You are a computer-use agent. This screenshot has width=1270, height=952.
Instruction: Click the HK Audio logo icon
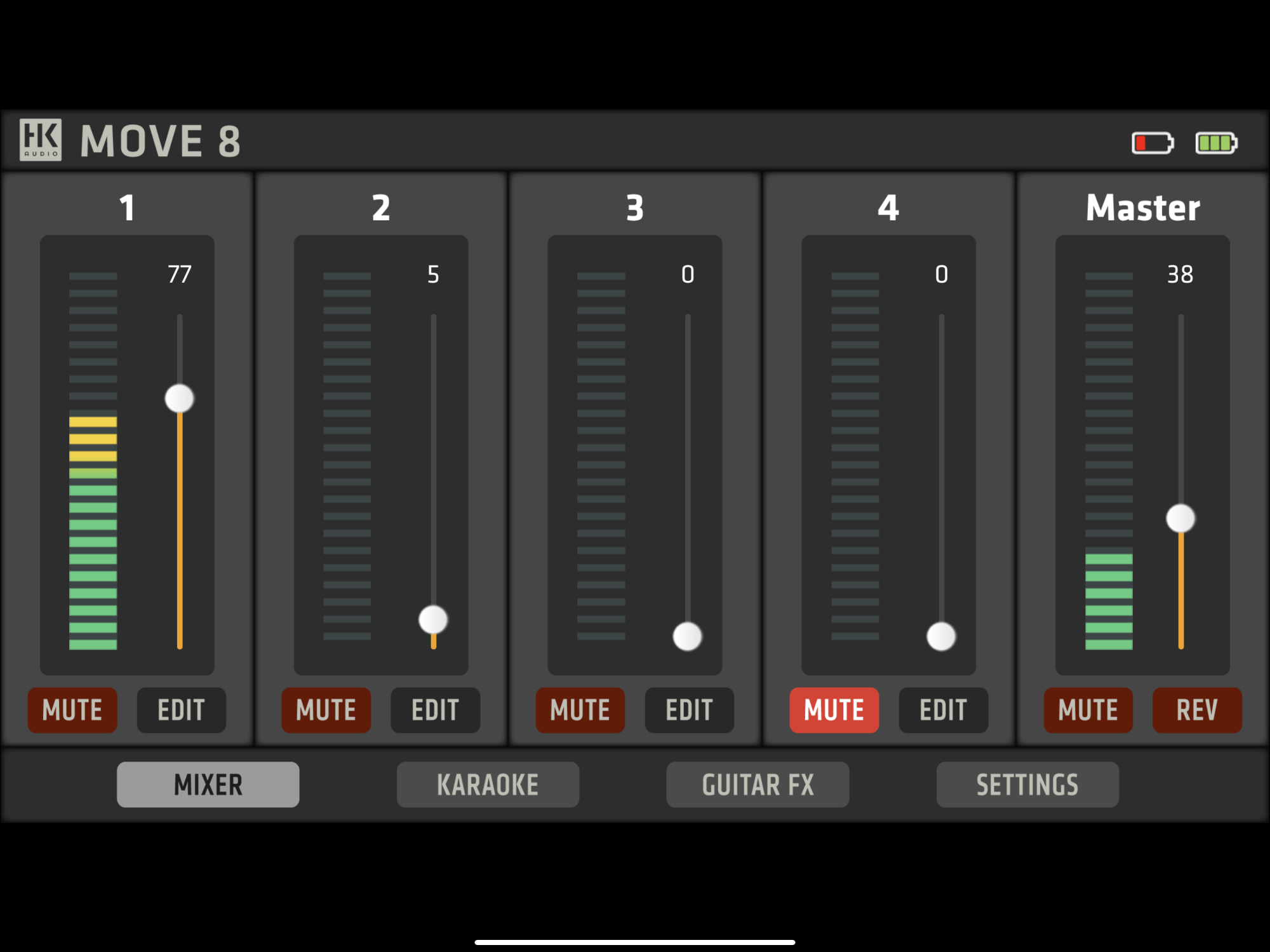(41, 140)
